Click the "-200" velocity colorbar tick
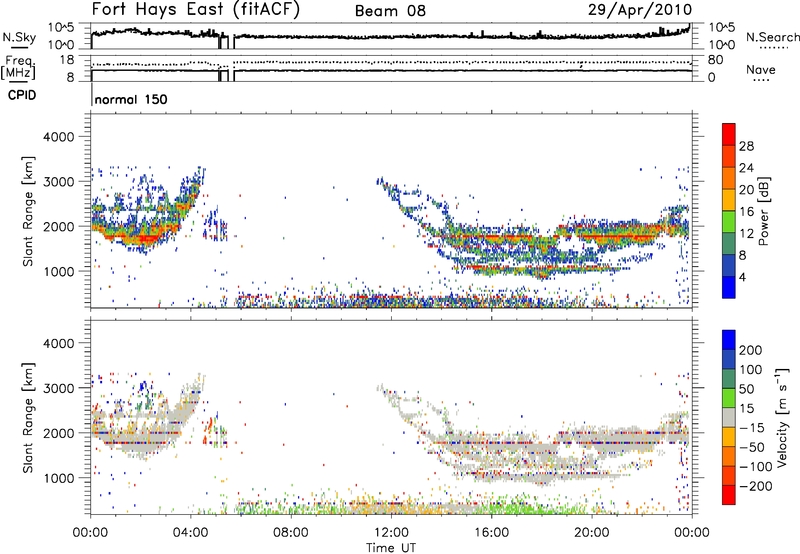 pyautogui.click(x=756, y=486)
